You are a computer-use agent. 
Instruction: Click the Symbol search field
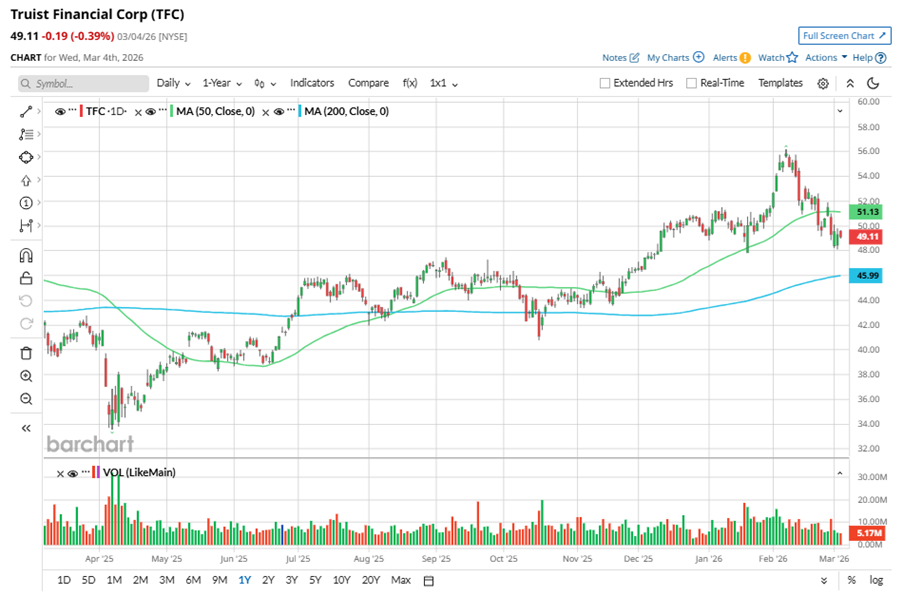76,84
